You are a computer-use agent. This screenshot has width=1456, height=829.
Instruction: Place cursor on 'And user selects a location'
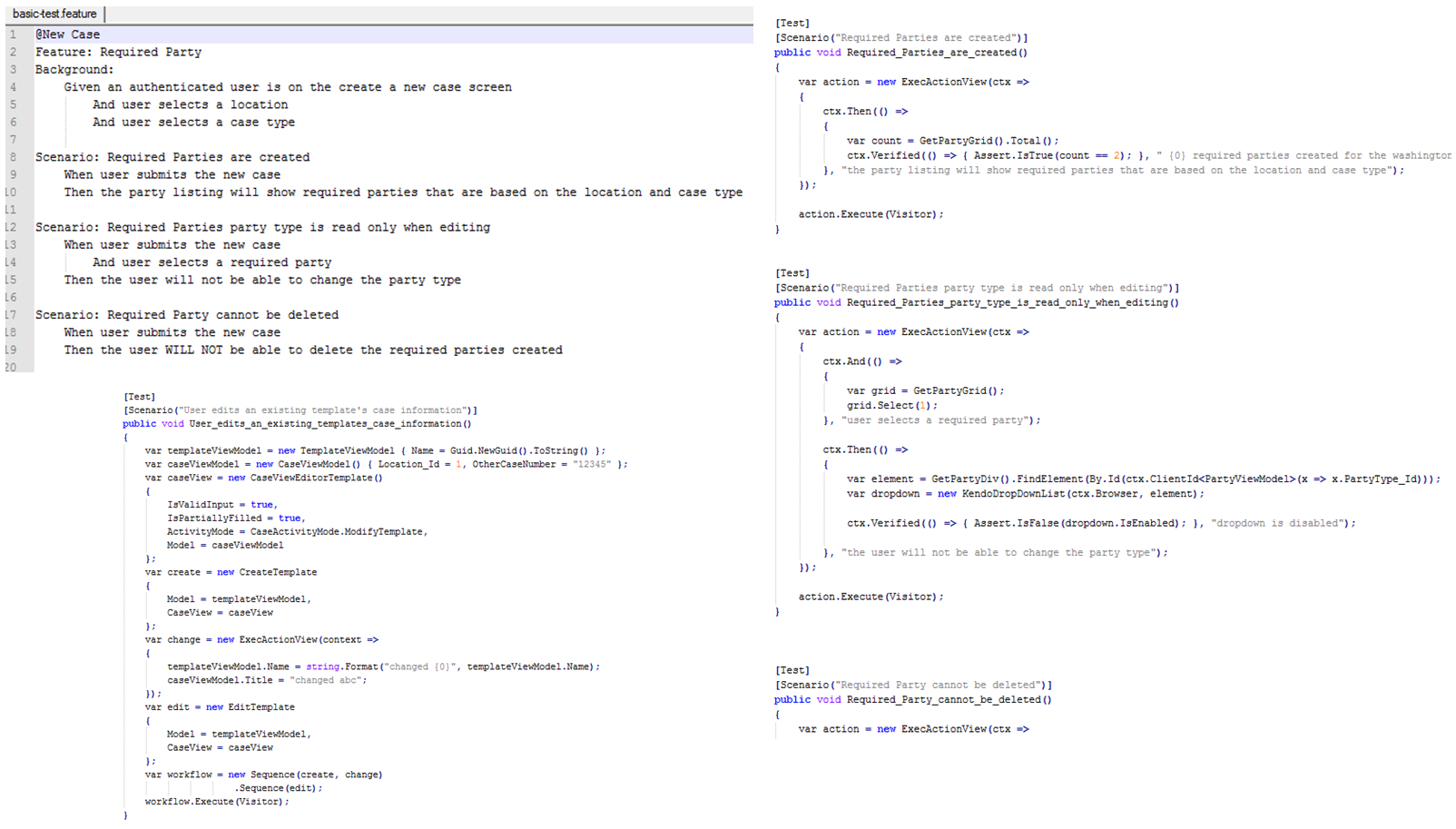pyautogui.click(x=190, y=104)
